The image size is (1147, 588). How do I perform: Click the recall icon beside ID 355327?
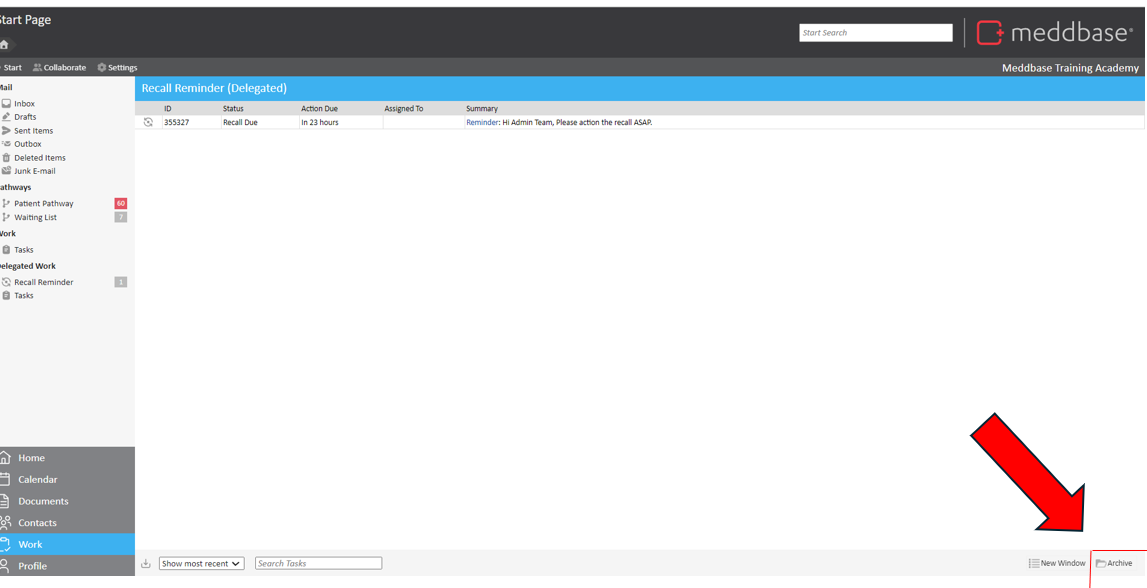[x=148, y=122]
